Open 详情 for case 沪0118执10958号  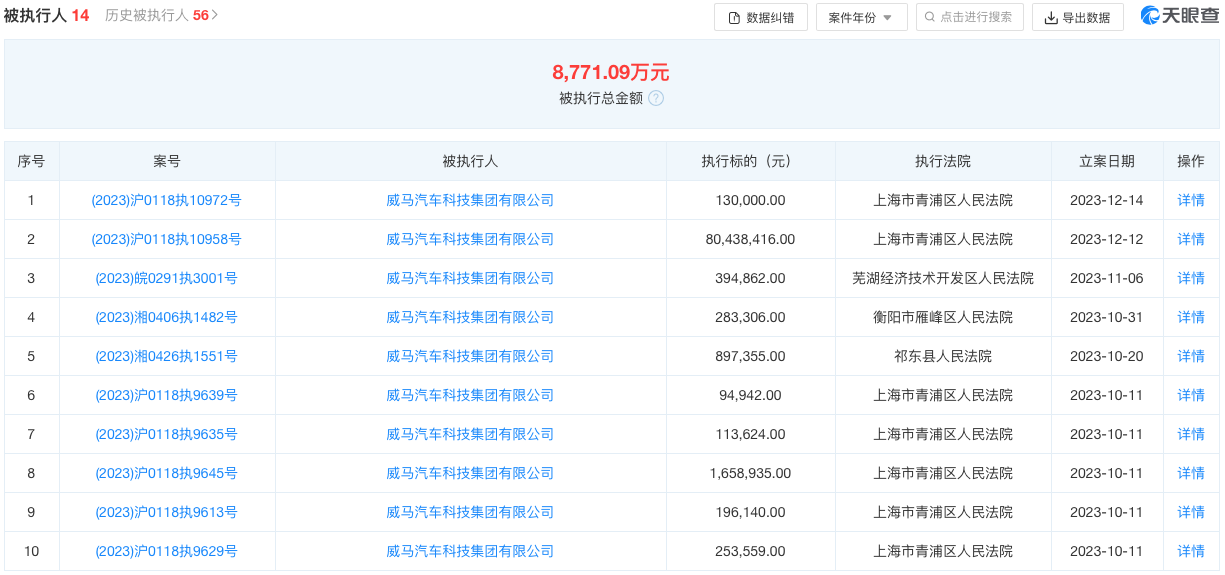point(1191,239)
